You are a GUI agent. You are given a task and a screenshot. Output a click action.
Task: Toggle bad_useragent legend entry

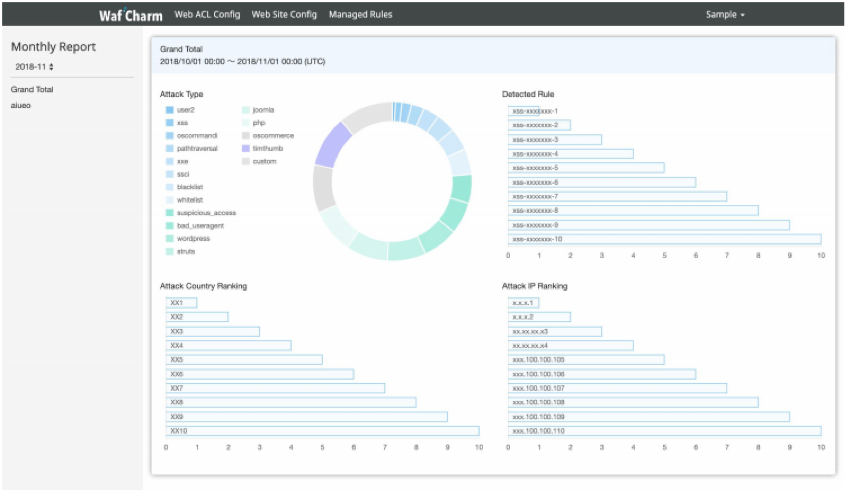pos(195,225)
